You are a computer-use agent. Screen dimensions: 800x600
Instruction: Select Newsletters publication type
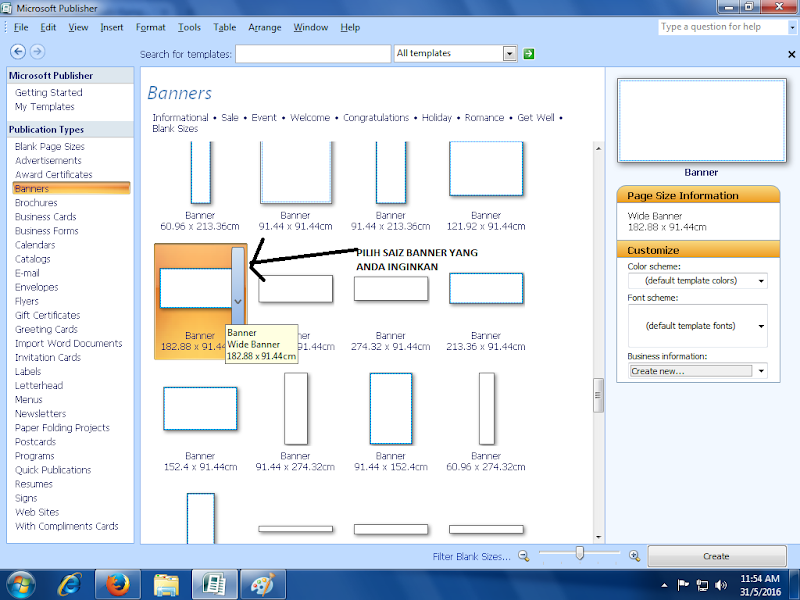pyautogui.click(x=40, y=414)
